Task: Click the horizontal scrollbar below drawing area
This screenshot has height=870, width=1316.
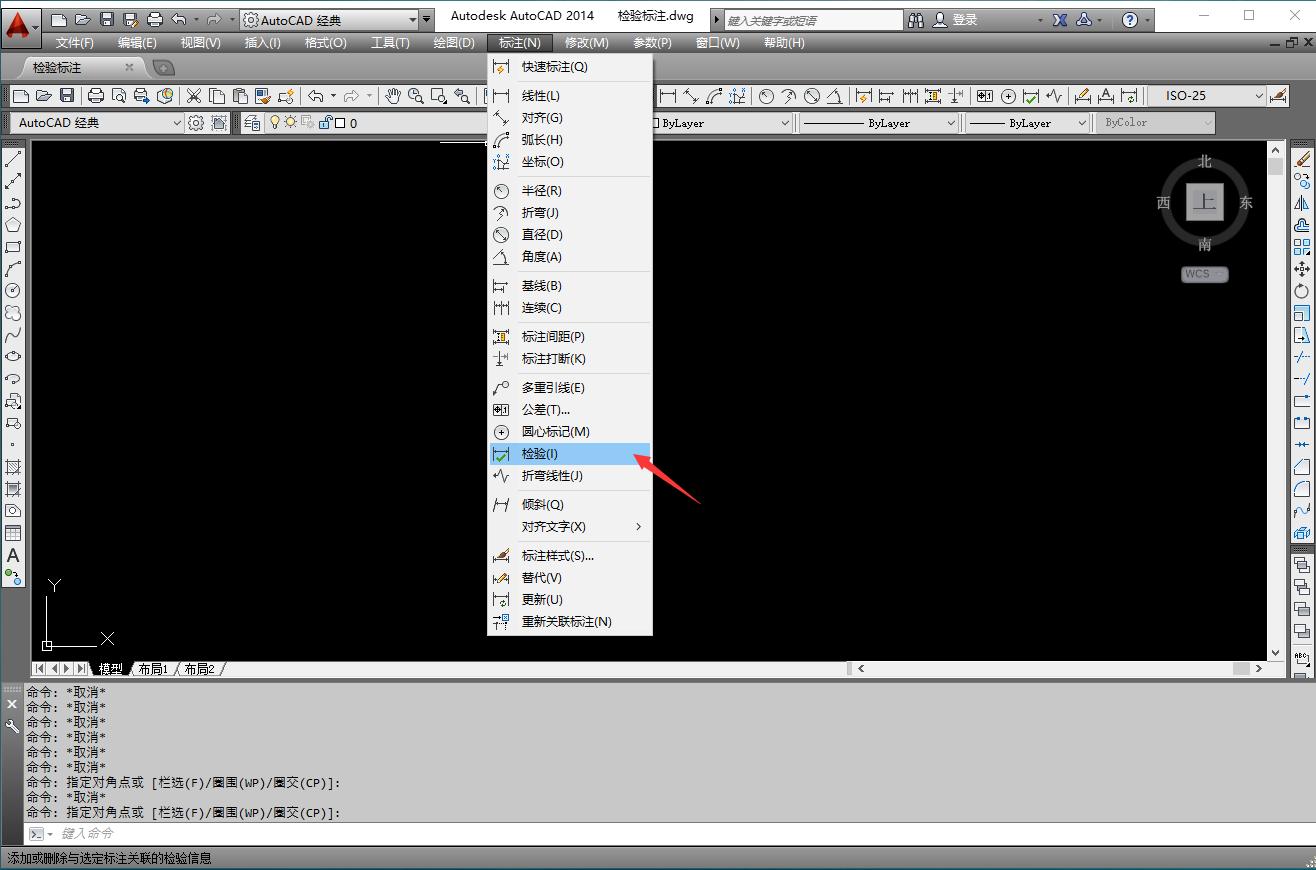Action: coord(1062,669)
